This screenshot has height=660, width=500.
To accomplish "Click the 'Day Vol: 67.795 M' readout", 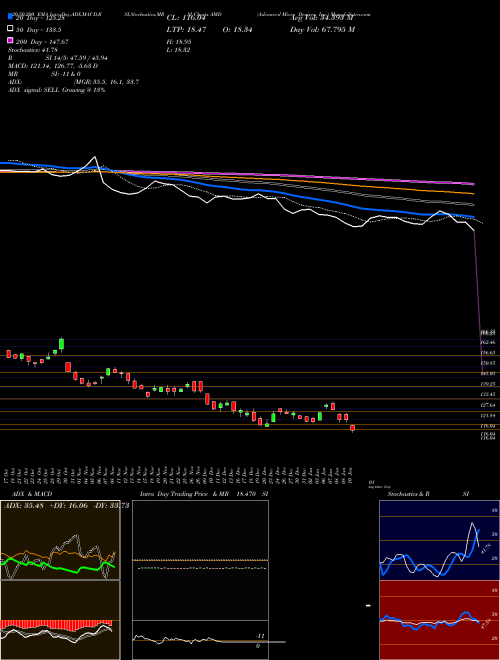I will [322, 30].
